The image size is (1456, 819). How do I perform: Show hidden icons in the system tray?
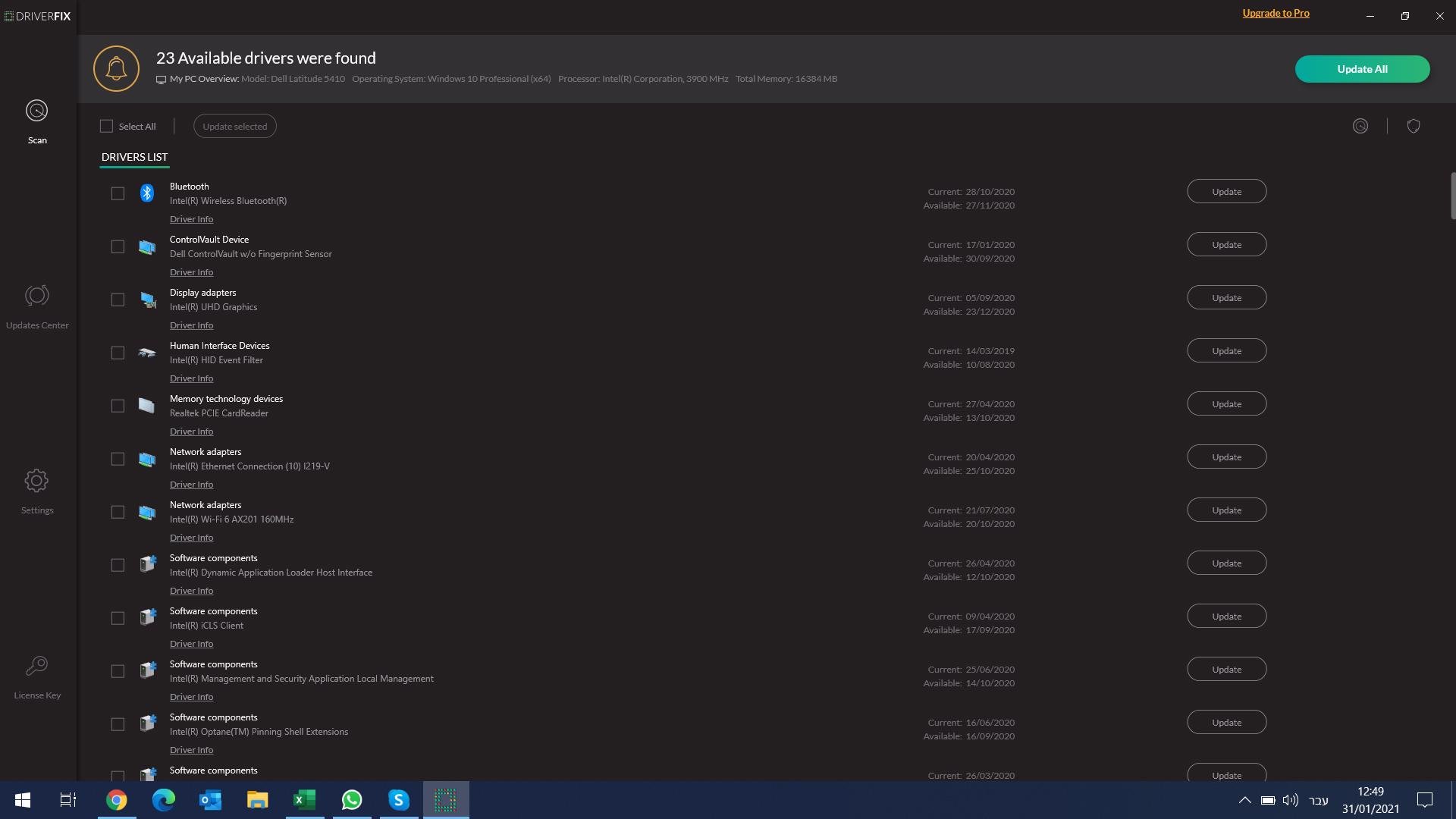[1244, 800]
